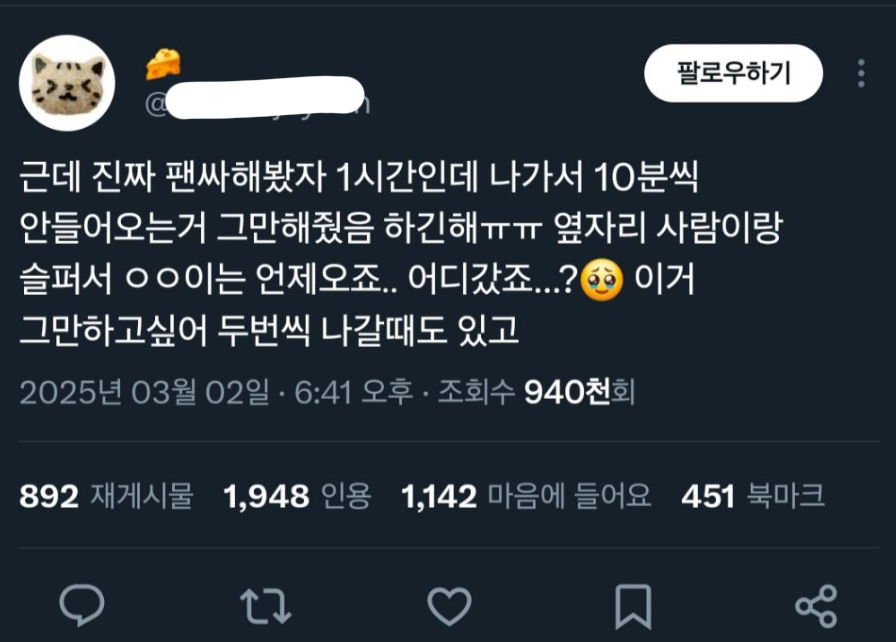Open the three-dot more options menu
Screen dimensions: 896x642
point(861,73)
